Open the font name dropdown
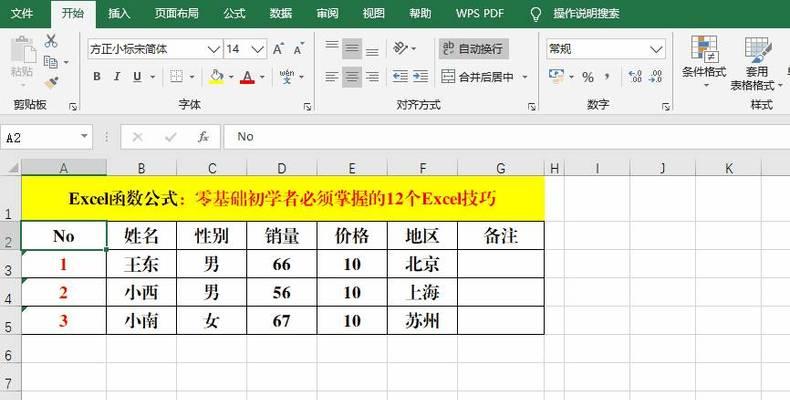 pyautogui.click(x=214, y=49)
